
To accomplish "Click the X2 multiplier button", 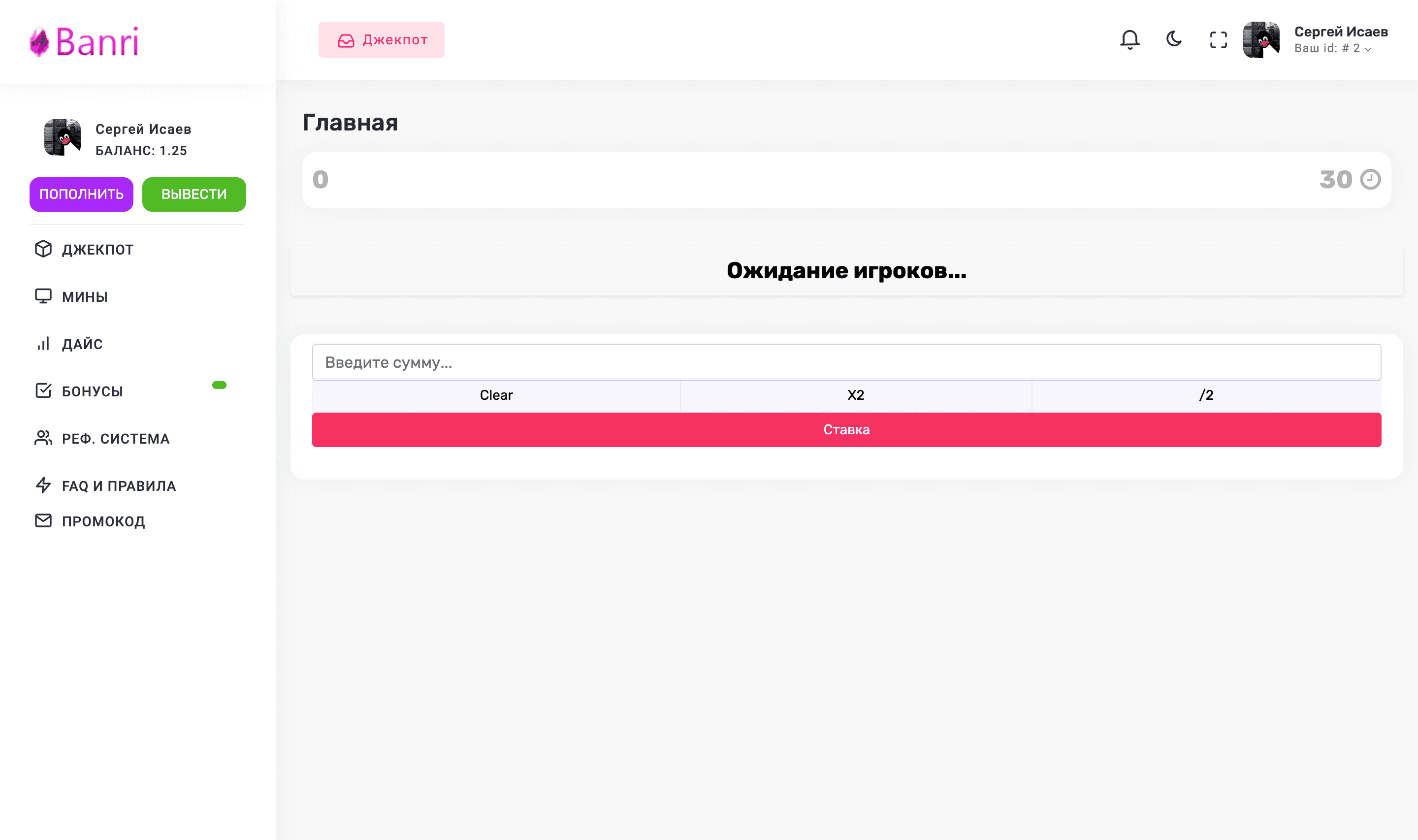I will tap(855, 395).
